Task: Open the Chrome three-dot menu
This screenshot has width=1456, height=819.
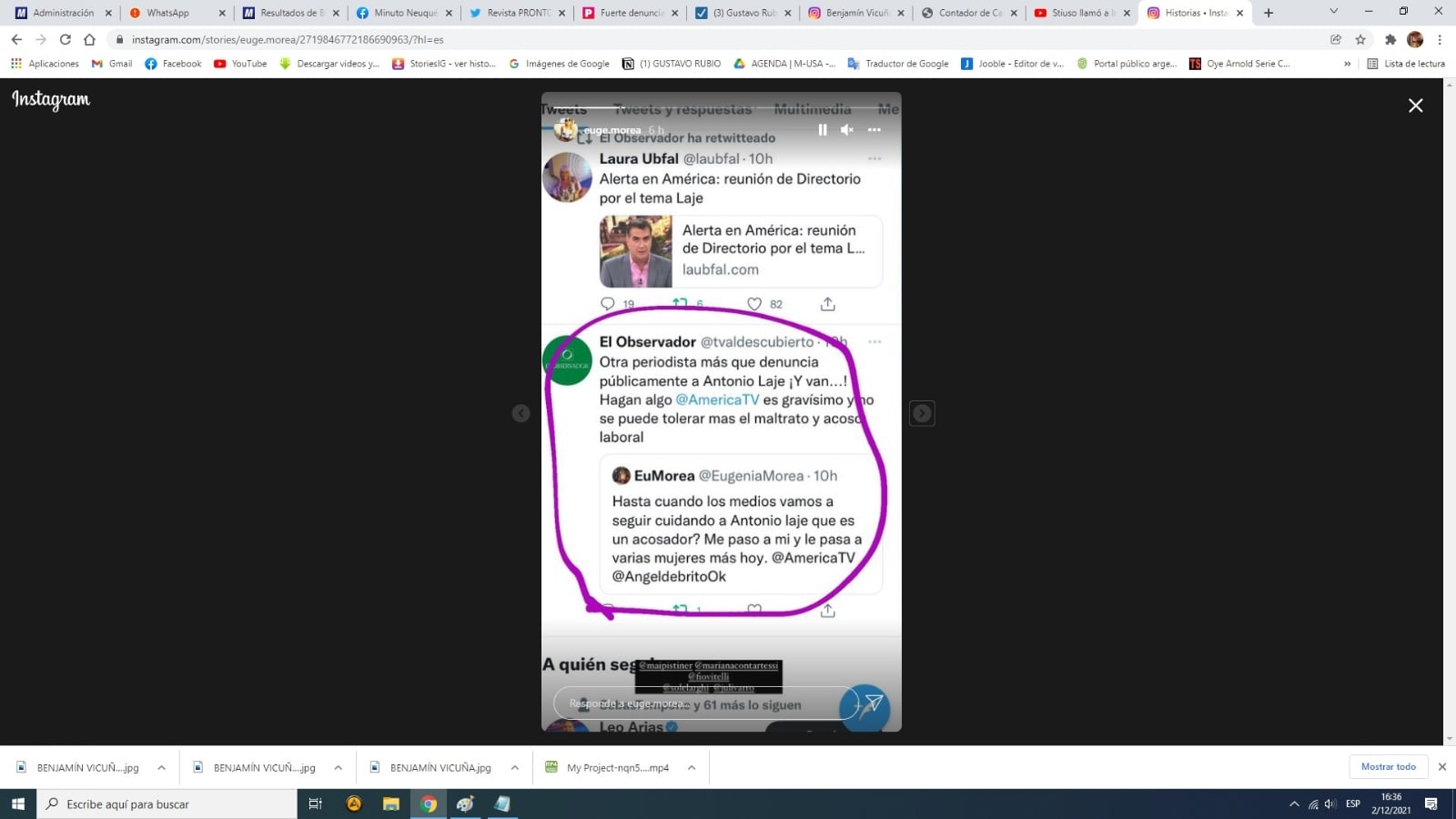Action: coord(1440,39)
